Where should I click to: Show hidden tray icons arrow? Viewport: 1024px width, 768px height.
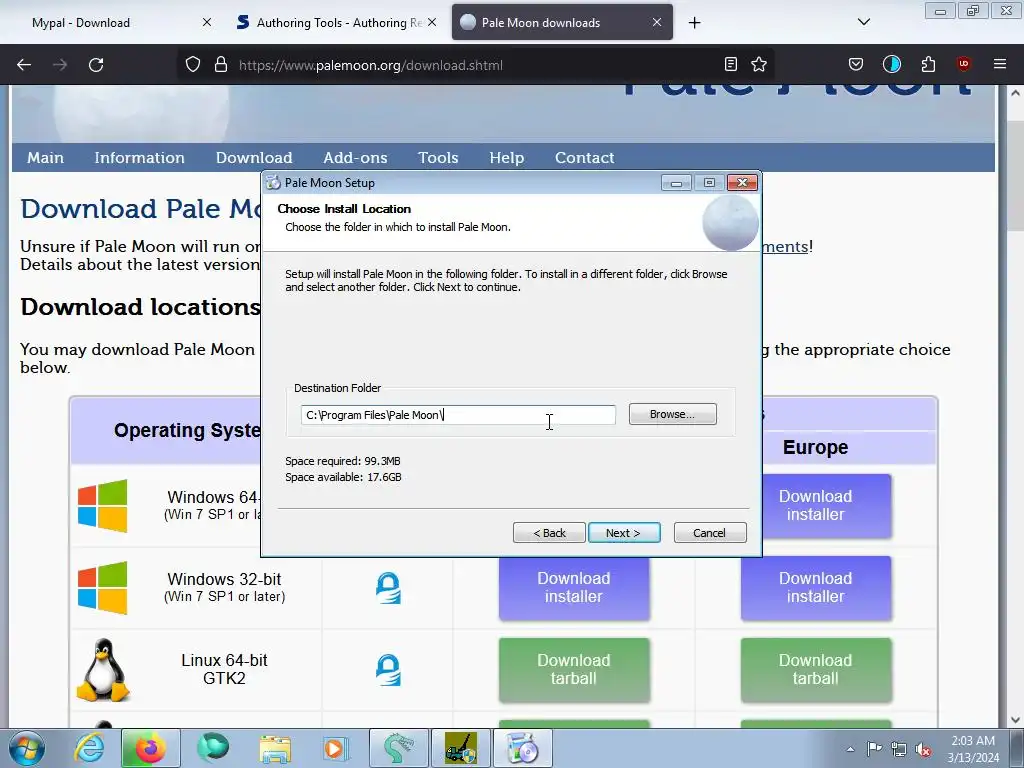click(x=850, y=749)
